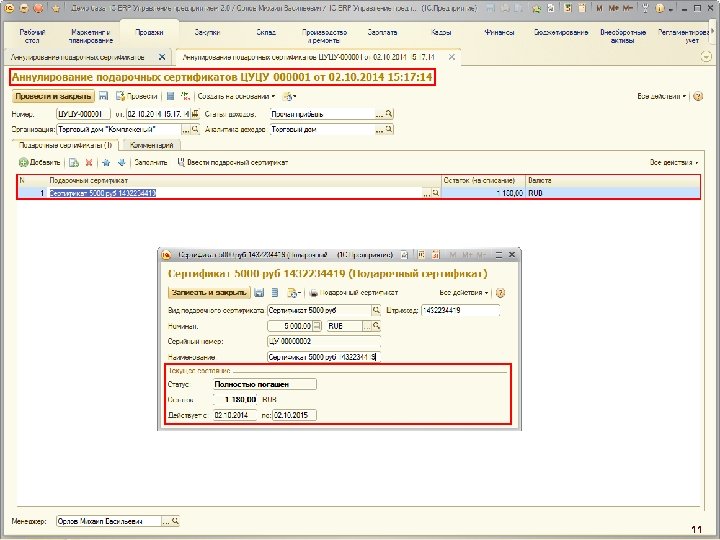This screenshot has width=720, height=540.
Task: Go to «Рабочий стол» section
Action: (32, 36)
